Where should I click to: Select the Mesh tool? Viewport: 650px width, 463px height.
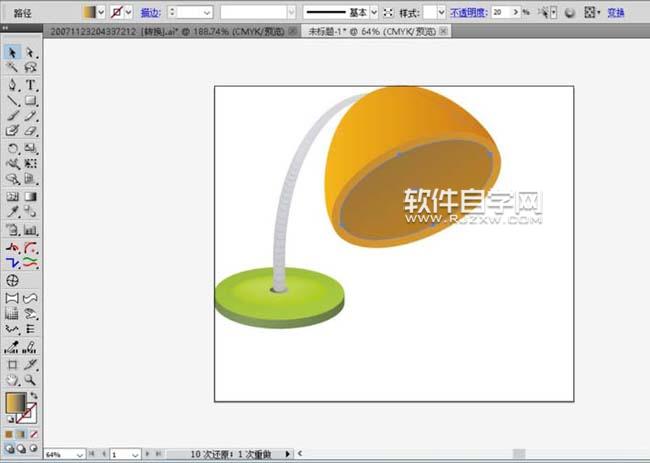(12, 196)
